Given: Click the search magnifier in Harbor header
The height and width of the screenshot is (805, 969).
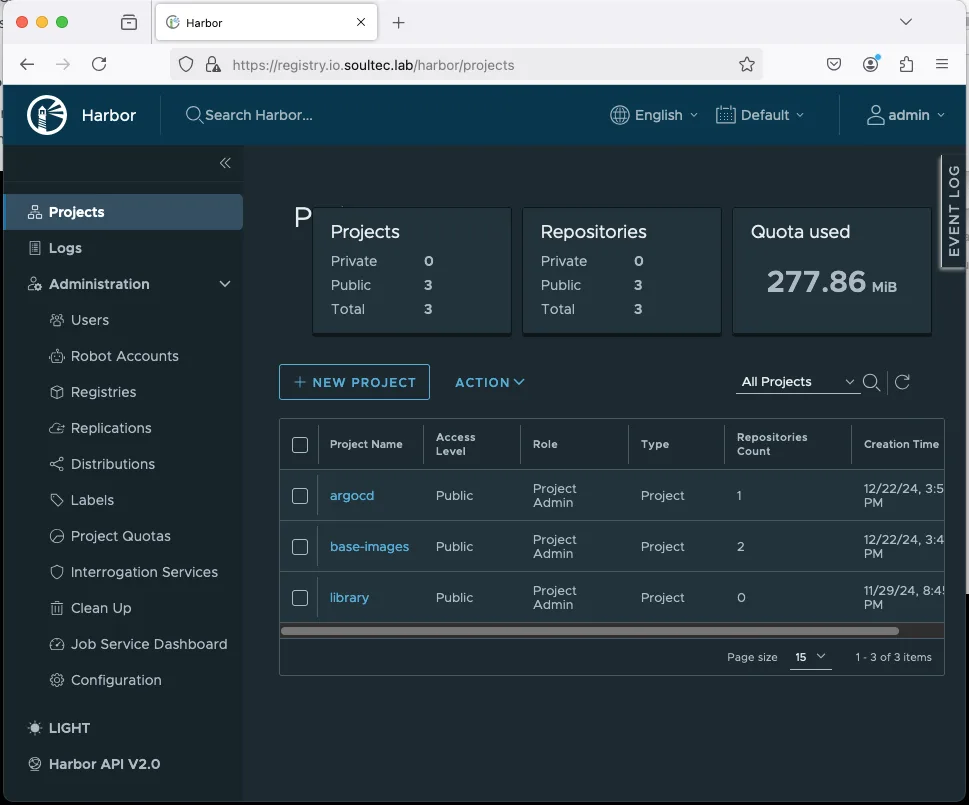Looking at the screenshot, I should coord(193,115).
